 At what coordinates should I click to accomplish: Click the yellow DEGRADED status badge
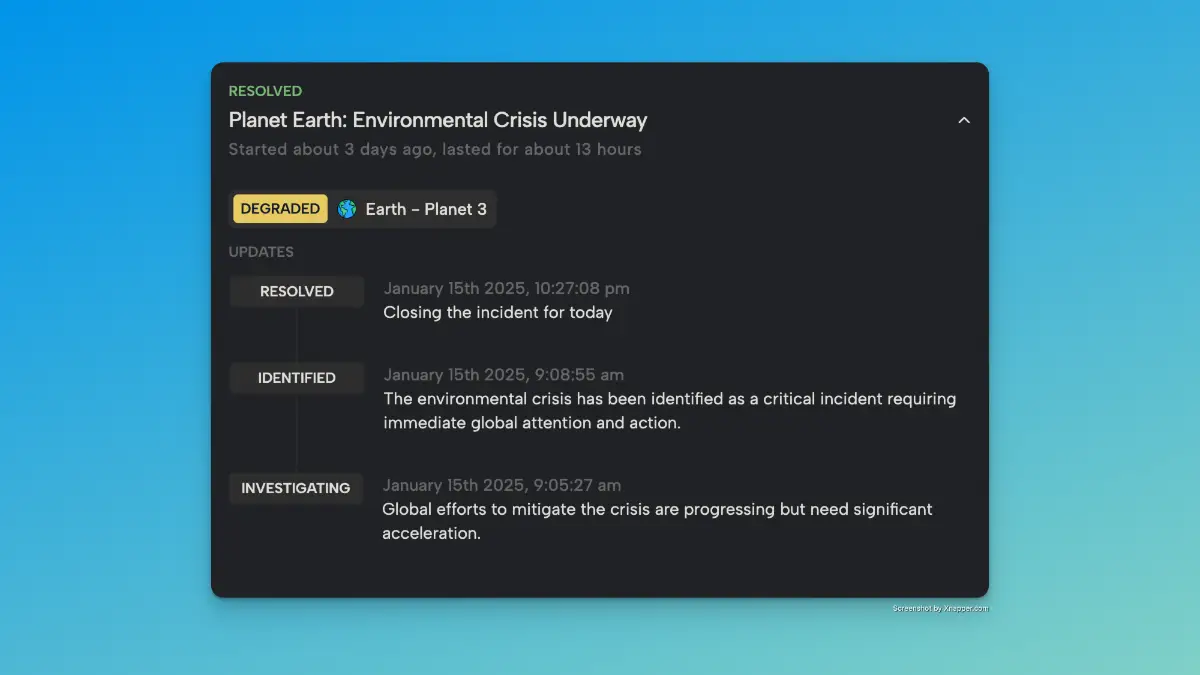pyautogui.click(x=280, y=209)
